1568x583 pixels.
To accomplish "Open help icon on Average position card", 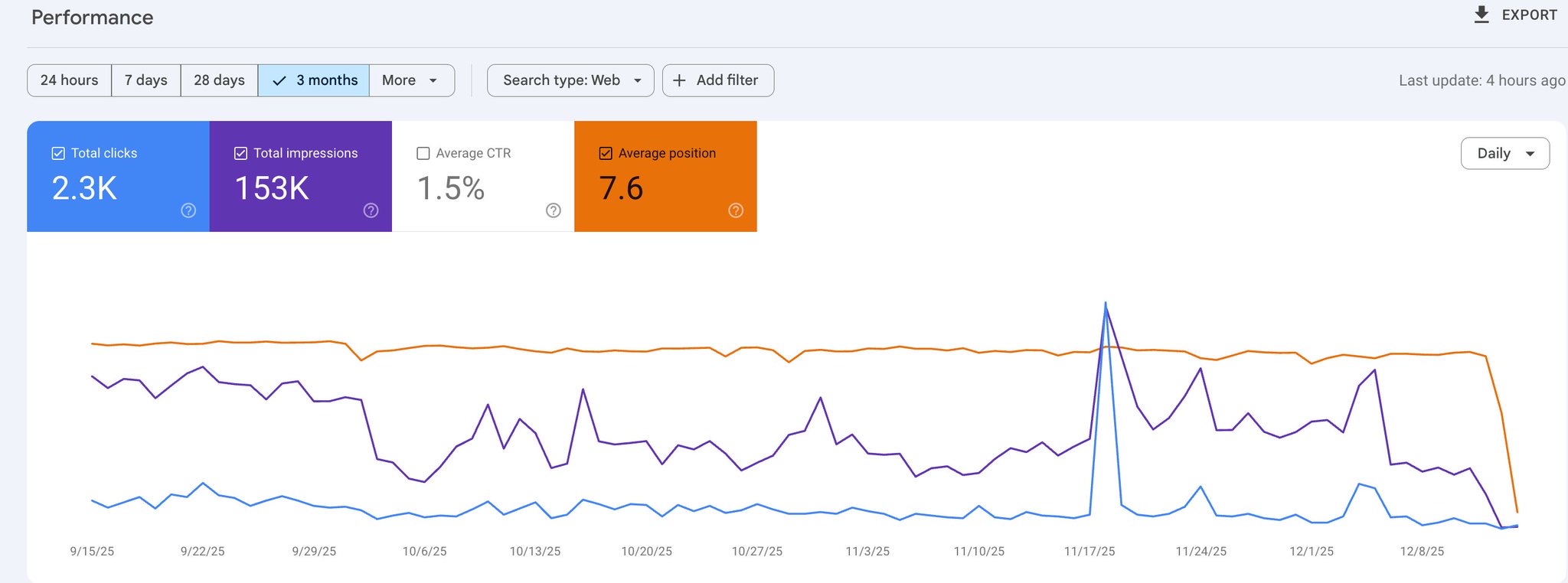I will coord(736,210).
